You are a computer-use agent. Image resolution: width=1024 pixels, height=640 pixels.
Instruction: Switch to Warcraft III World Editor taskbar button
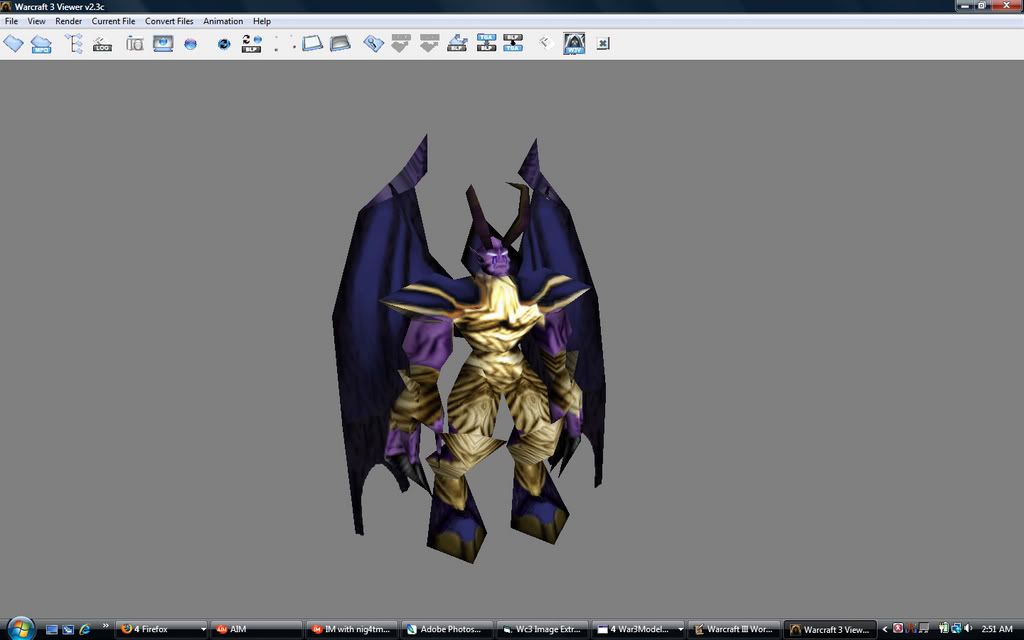pyautogui.click(x=733, y=630)
